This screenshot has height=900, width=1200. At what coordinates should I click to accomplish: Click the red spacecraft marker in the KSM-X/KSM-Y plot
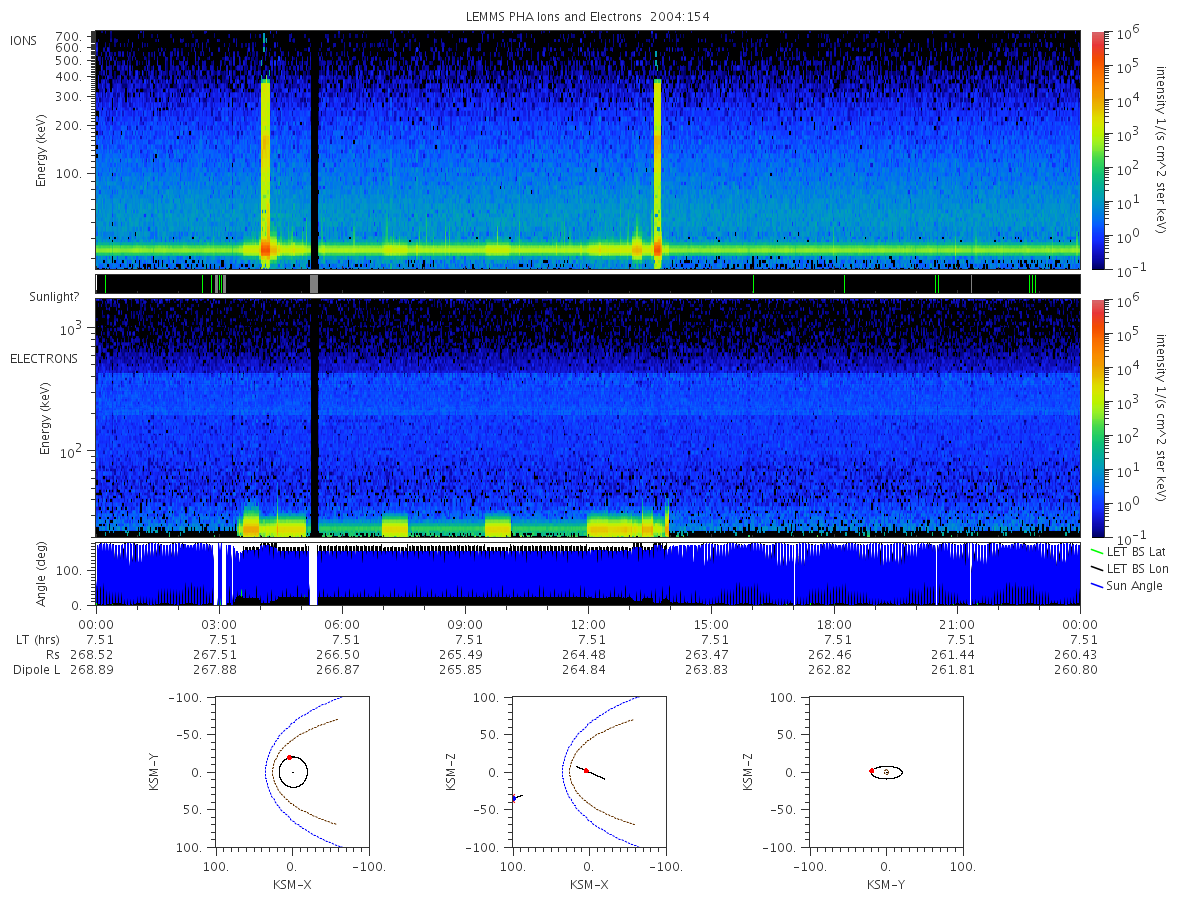289,758
